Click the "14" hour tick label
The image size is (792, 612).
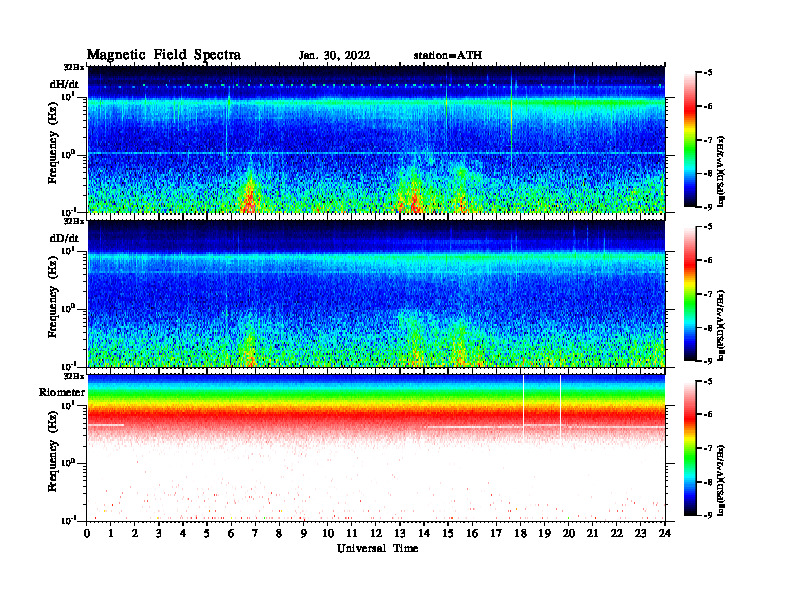pyautogui.click(x=424, y=534)
